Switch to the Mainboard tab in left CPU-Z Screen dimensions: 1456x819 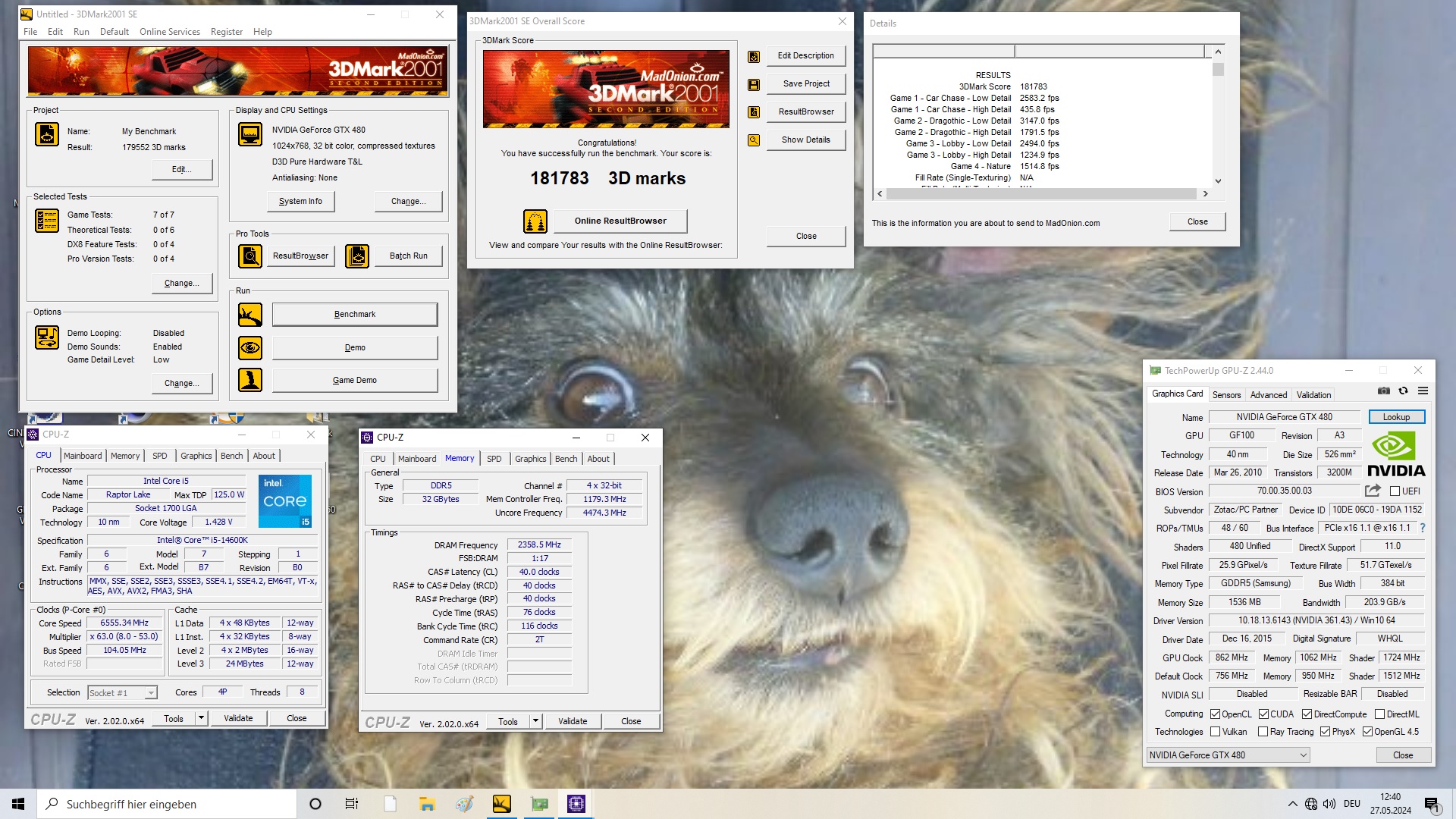83,456
